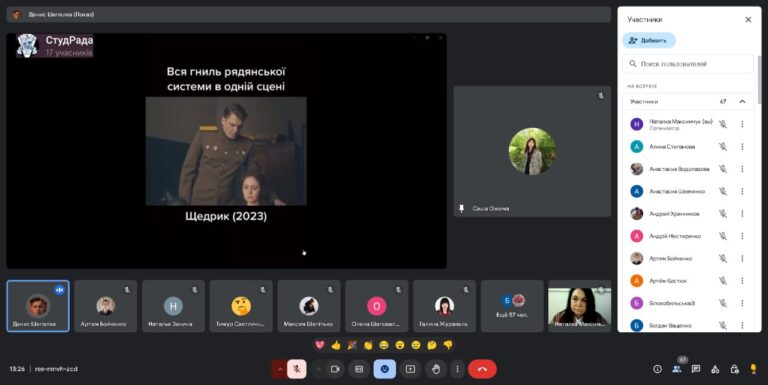This screenshot has width=768, height=385.
Task: Mute Андрей Хренников via microphone icon
Action: [x=723, y=214]
